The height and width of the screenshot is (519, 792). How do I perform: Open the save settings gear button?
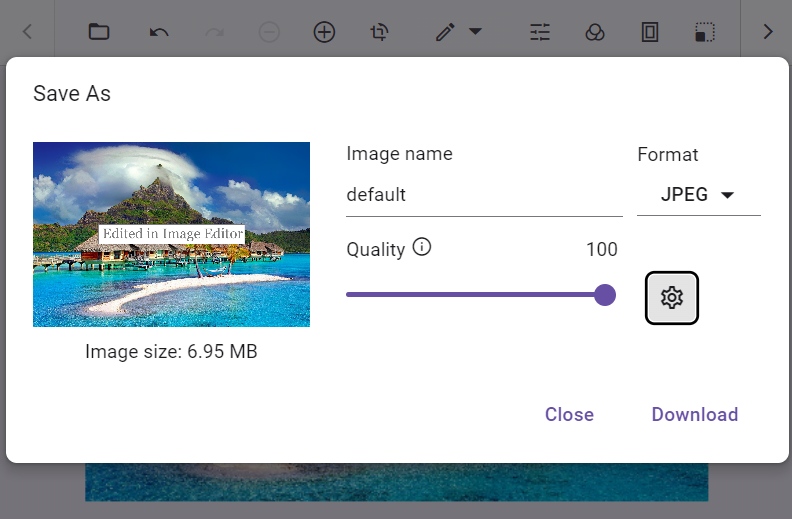(x=672, y=298)
